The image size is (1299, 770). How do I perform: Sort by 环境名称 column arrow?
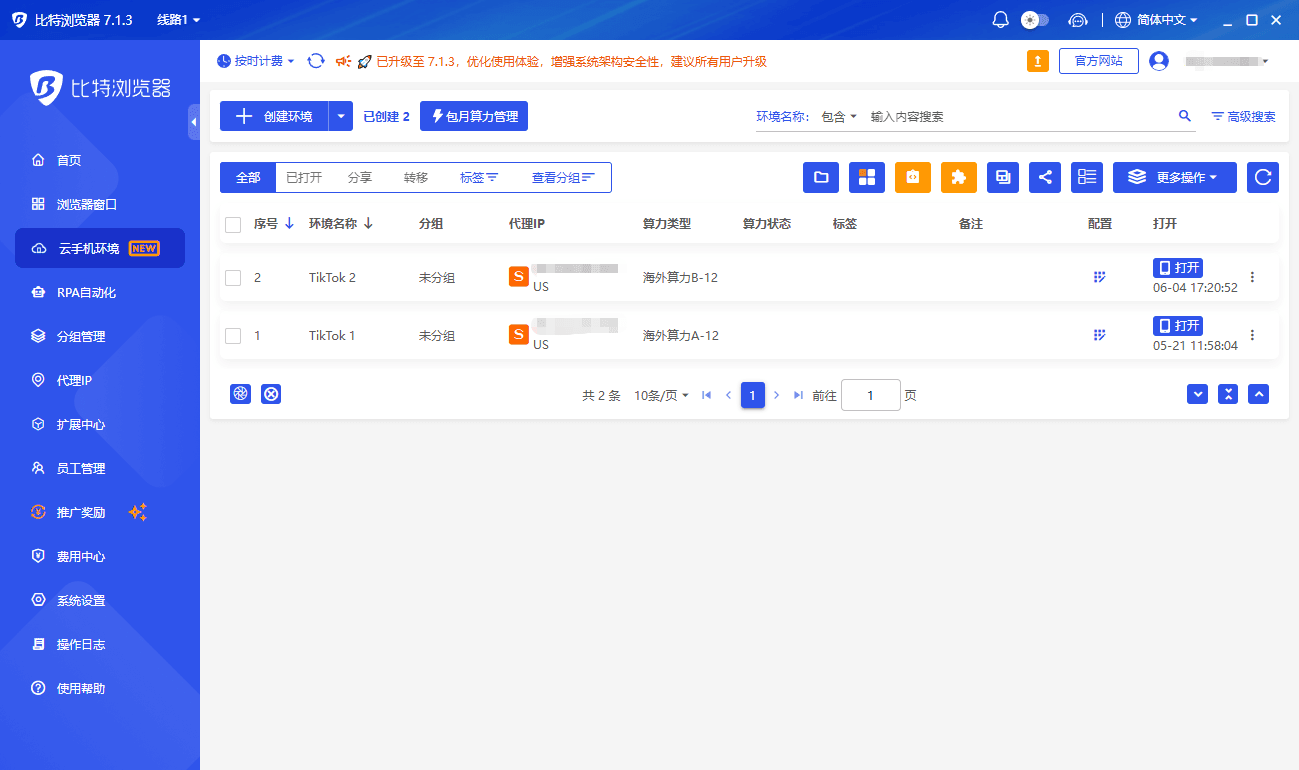click(x=368, y=224)
